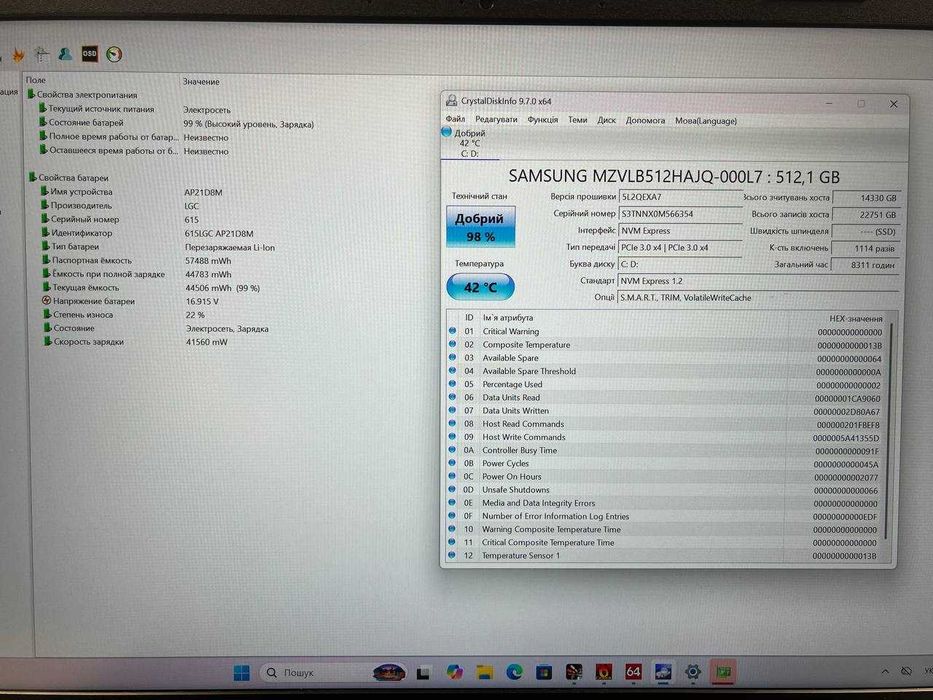Select the Data Units Written attribute row
Screen dimensions: 933x700
pos(665,411)
